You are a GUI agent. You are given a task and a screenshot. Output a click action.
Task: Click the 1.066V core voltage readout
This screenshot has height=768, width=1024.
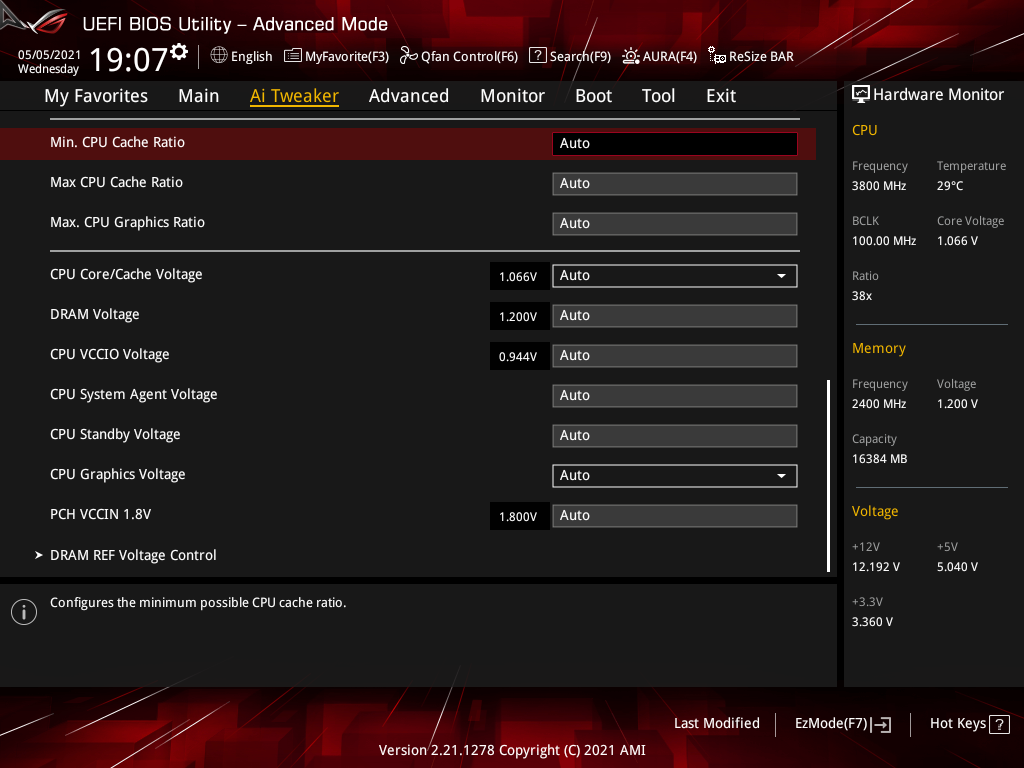(x=519, y=276)
